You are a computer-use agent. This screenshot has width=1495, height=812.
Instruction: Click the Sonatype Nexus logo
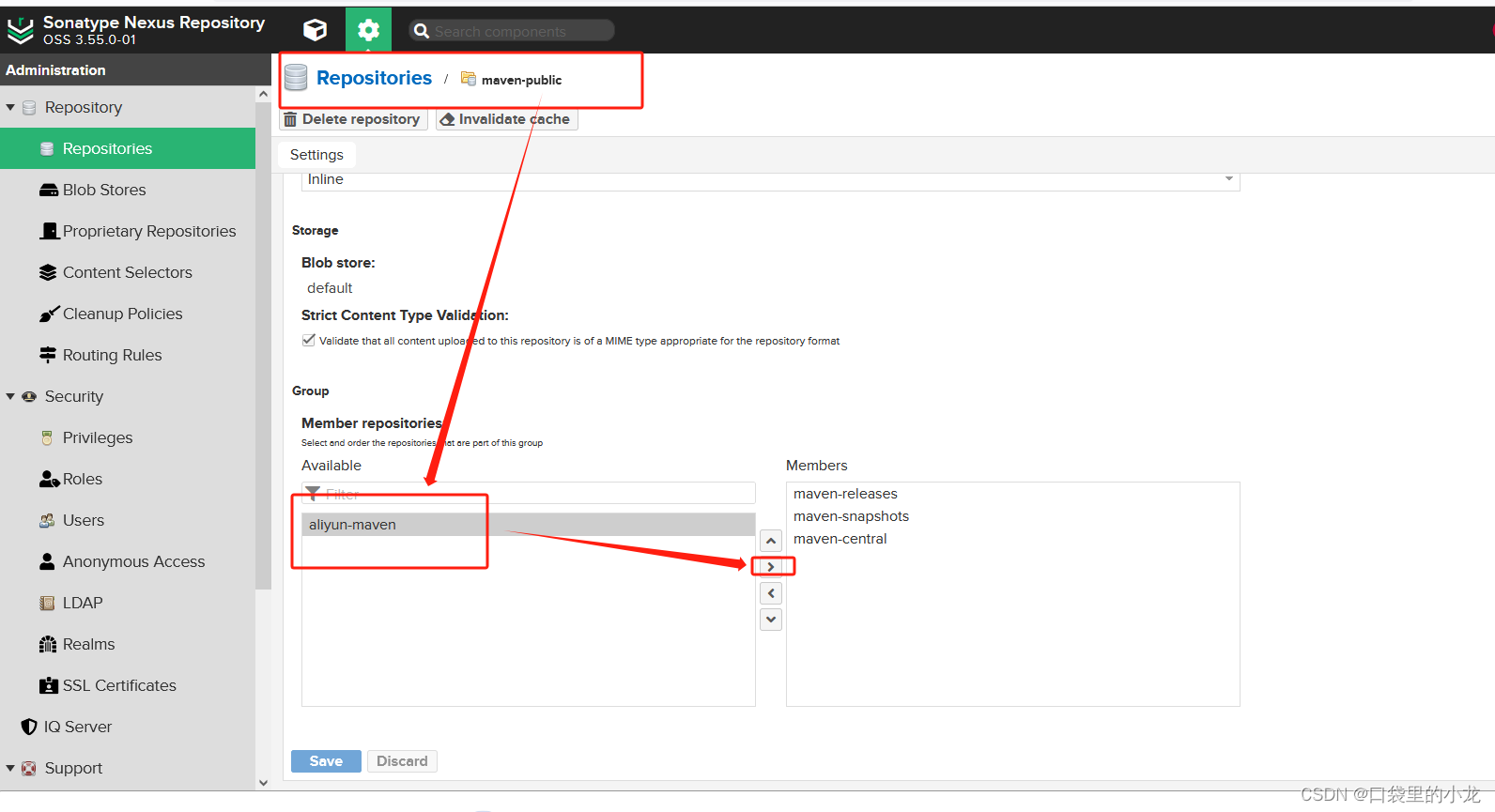point(20,31)
